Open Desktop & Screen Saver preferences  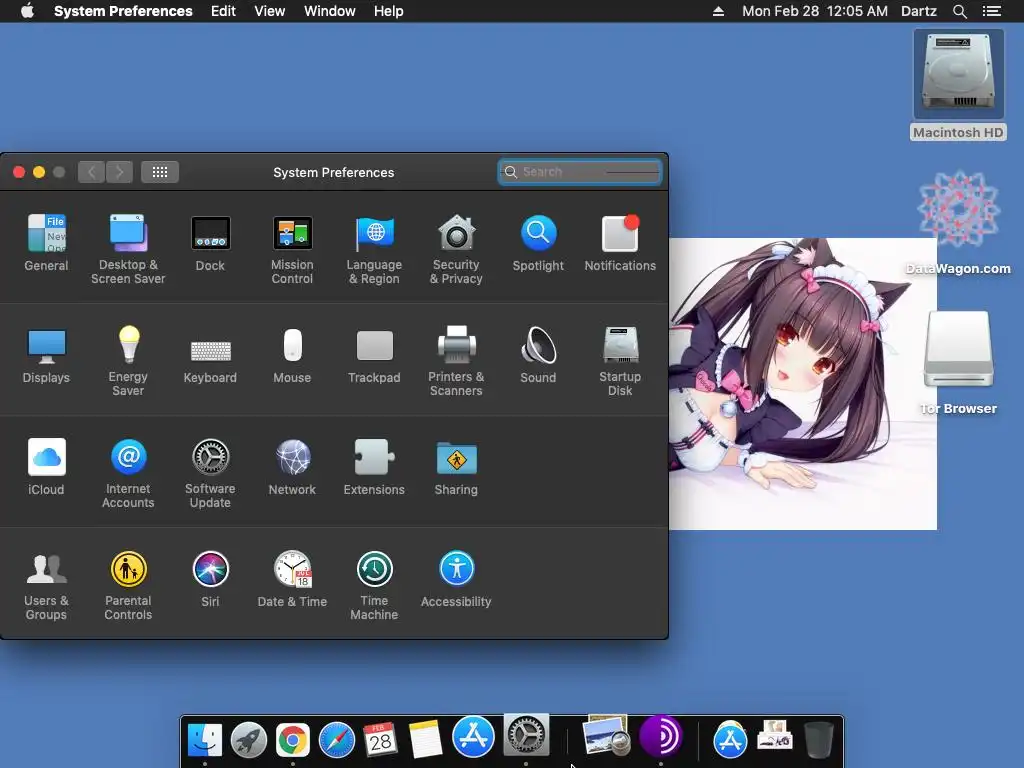point(128,249)
